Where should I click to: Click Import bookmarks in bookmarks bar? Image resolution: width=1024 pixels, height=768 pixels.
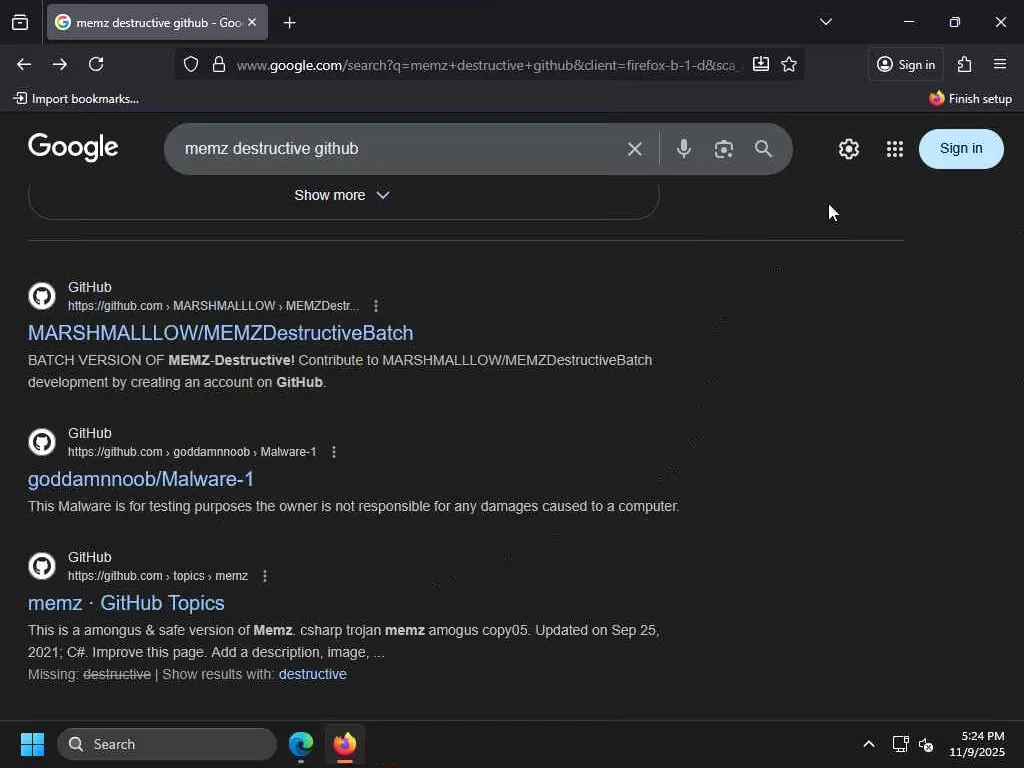(76, 99)
